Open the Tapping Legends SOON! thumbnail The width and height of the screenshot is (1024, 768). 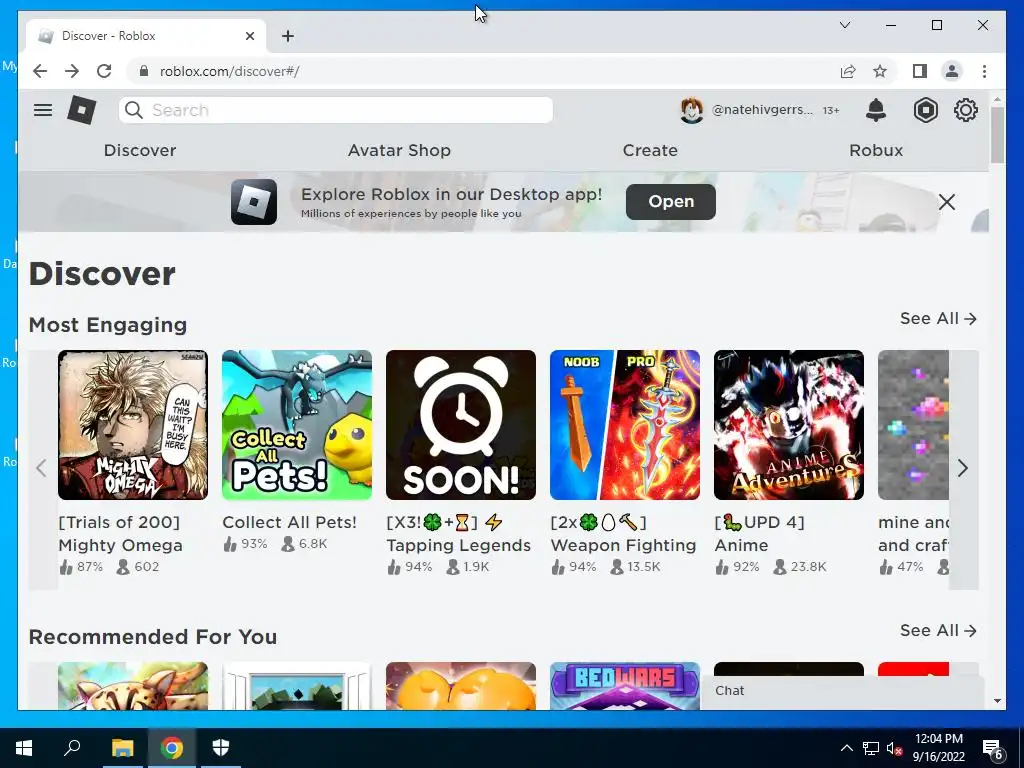coord(461,425)
